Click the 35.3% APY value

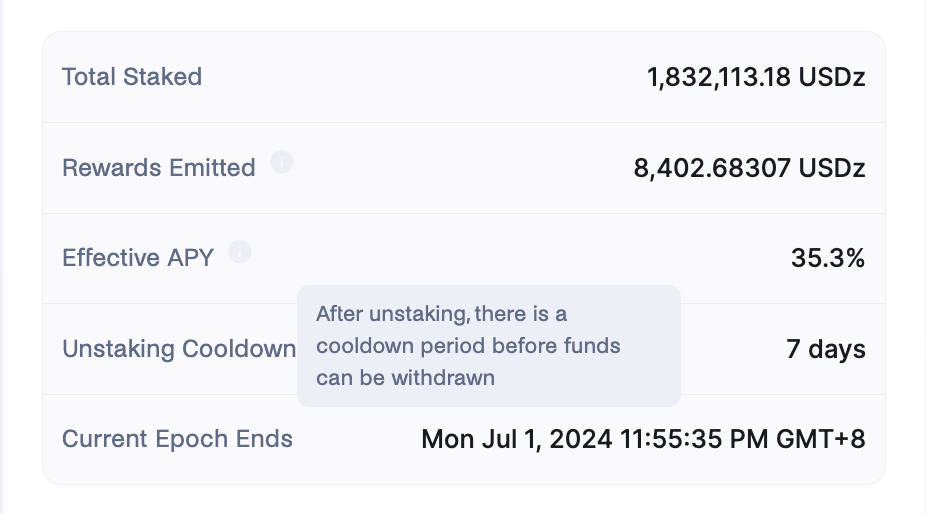click(828, 258)
